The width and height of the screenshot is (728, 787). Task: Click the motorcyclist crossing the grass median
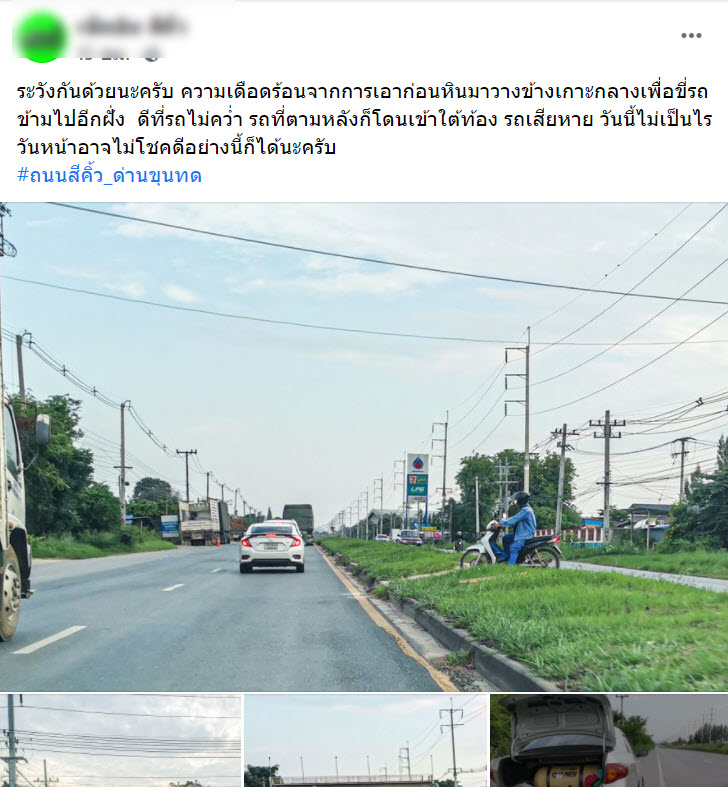[x=513, y=532]
